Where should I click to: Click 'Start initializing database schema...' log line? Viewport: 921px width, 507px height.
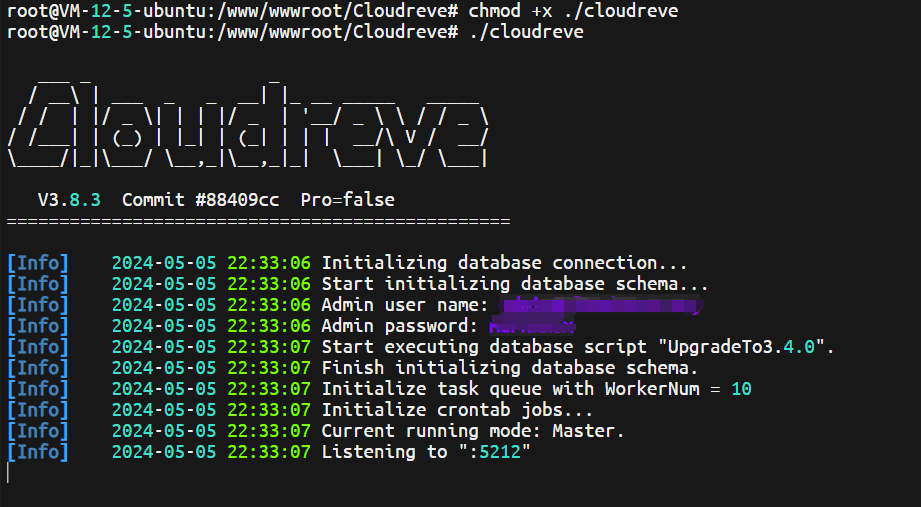[x=515, y=284]
